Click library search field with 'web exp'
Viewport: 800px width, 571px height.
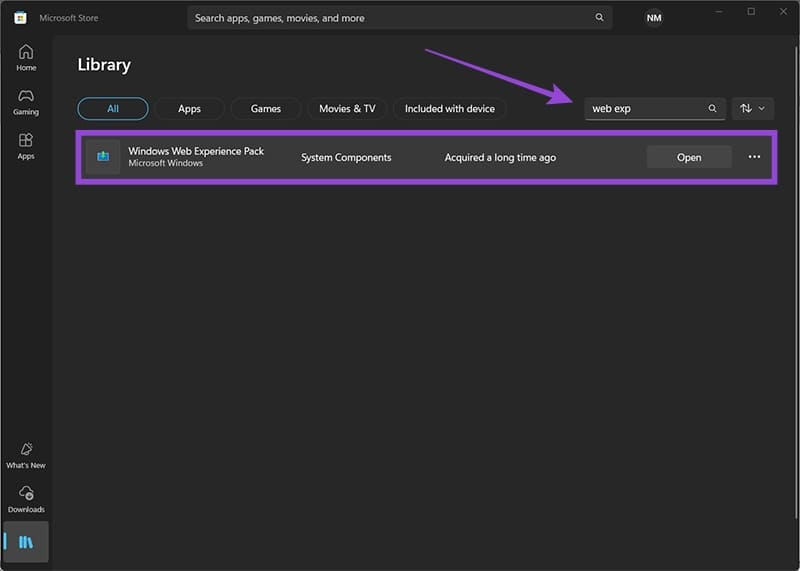click(655, 108)
